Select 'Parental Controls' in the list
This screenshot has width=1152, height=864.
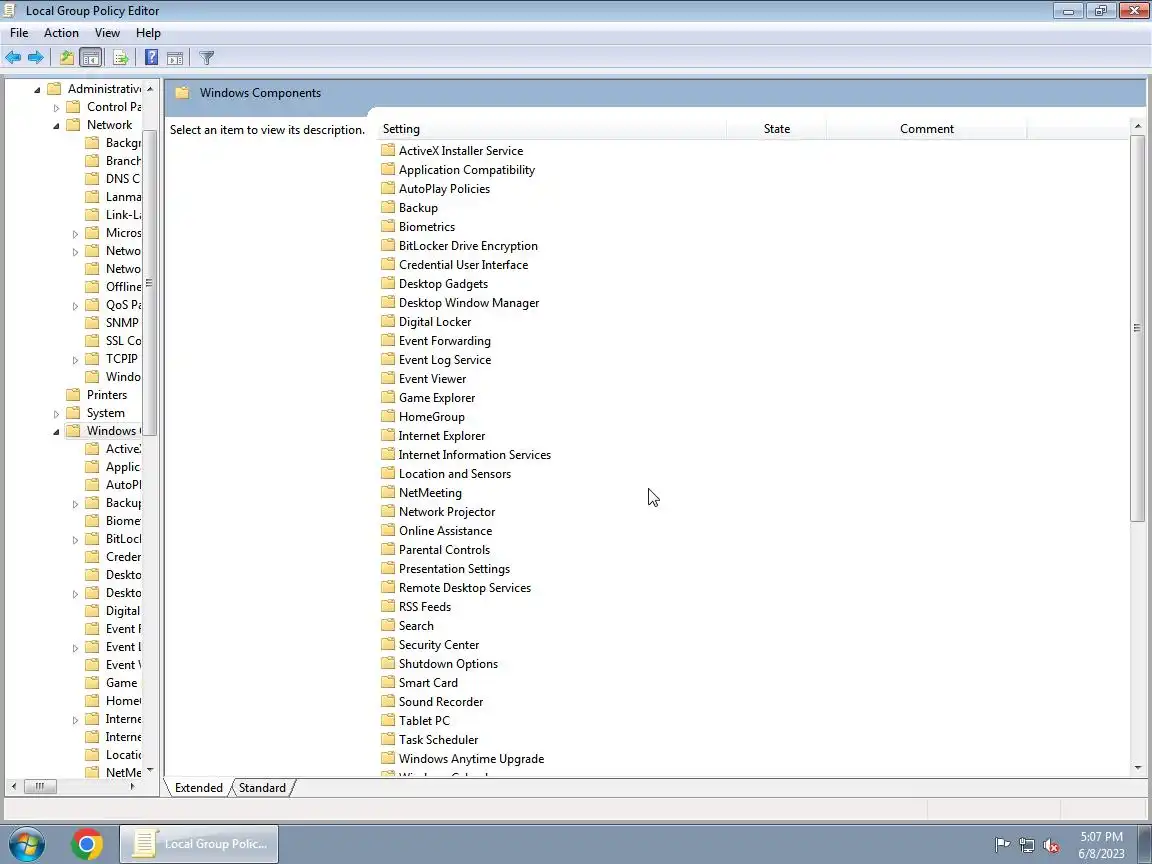coord(444,550)
